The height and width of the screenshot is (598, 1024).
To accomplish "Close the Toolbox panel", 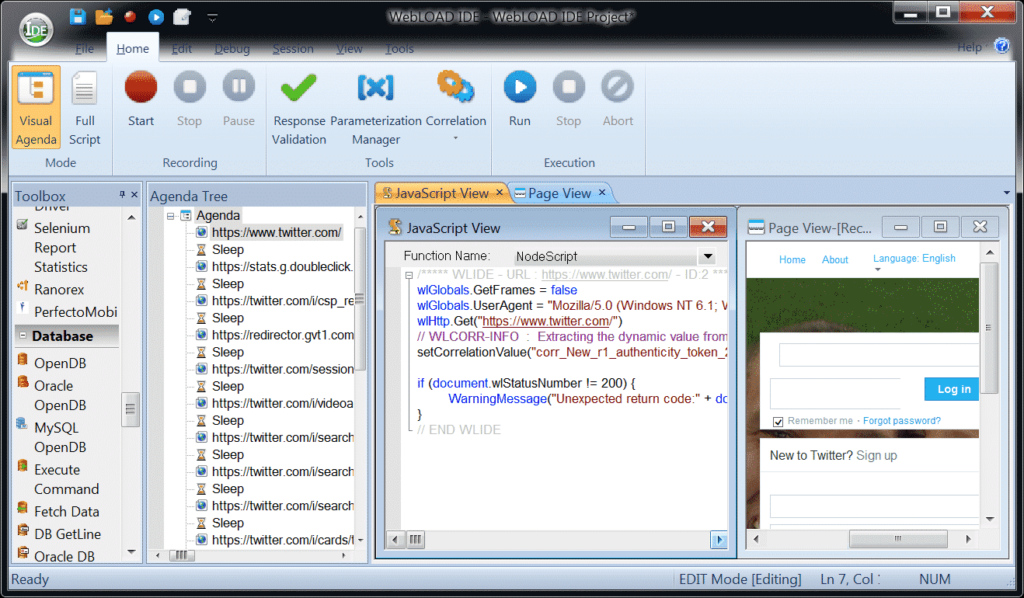I will pos(135,195).
